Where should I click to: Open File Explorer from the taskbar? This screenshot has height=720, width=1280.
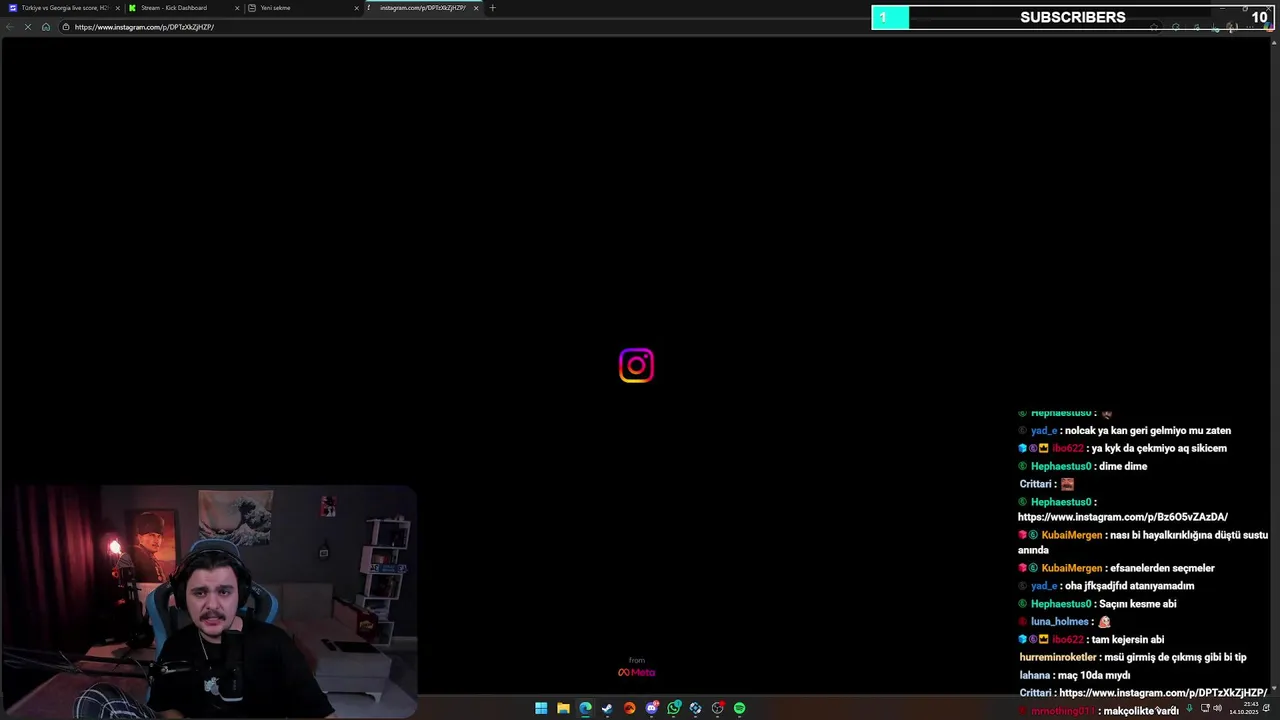pyautogui.click(x=563, y=708)
